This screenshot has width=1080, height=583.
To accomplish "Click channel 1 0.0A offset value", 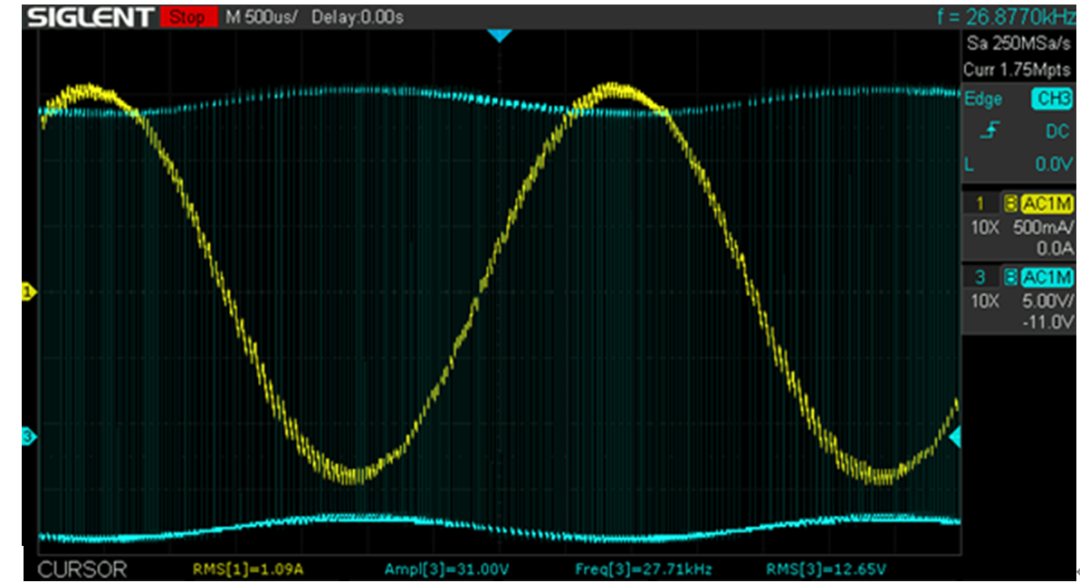I will (x=1055, y=248).
